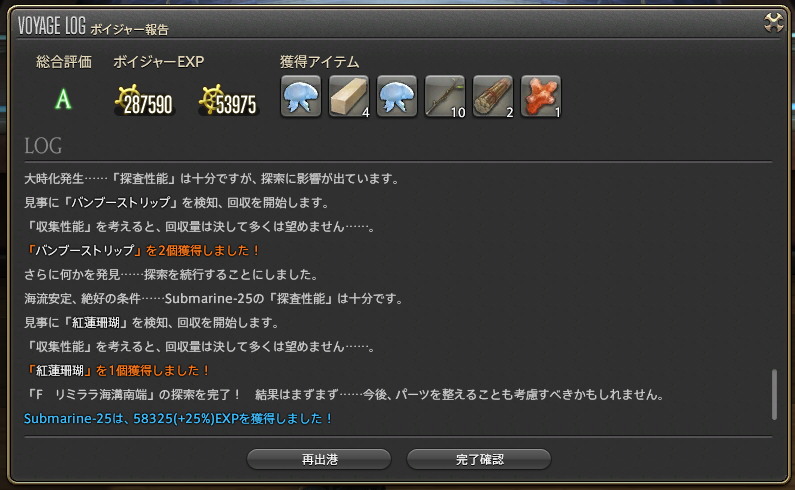
Task: Click the ship wheel icon beside 287590
Action: pyautogui.click(x=127, y=98)
